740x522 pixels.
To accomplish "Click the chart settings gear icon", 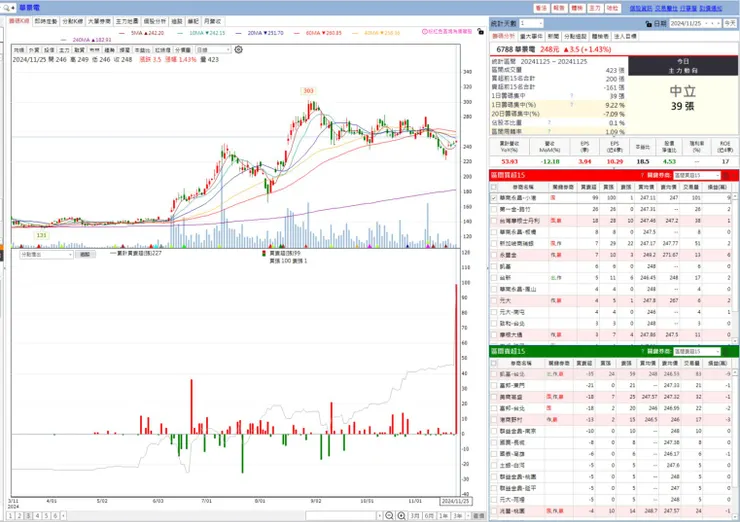I will tap(238, 50).
